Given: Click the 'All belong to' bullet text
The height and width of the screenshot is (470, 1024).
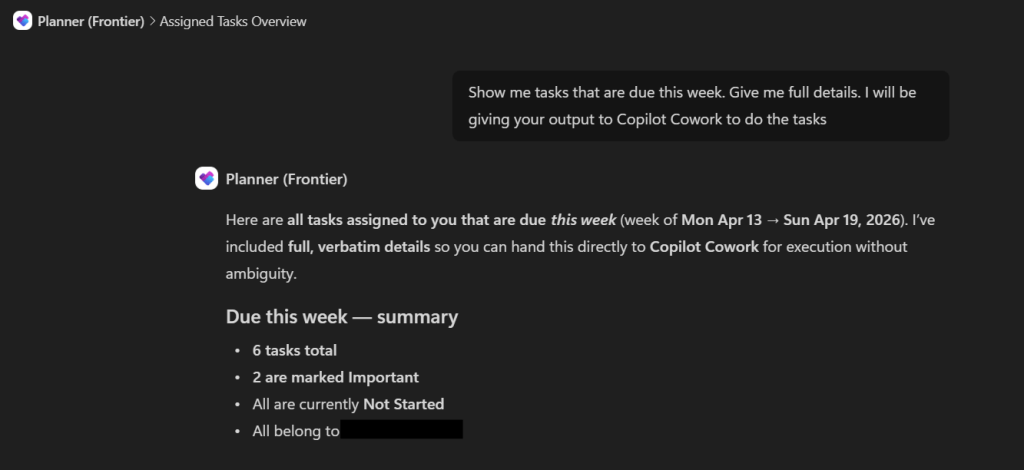Looking at the screenshot, I should [x=294, y=431].
